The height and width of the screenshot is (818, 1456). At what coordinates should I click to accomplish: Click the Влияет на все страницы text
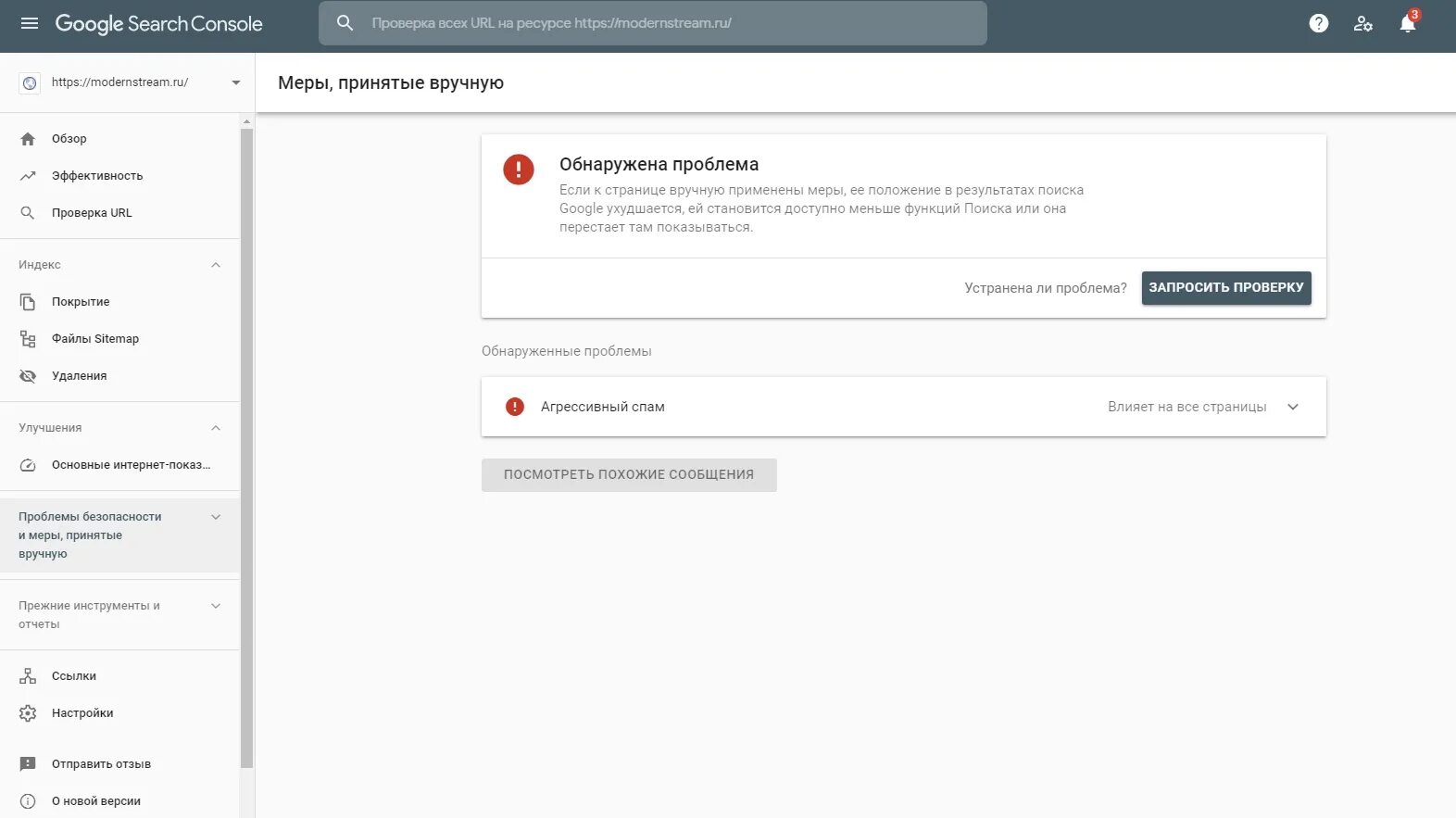(1187, 407)
